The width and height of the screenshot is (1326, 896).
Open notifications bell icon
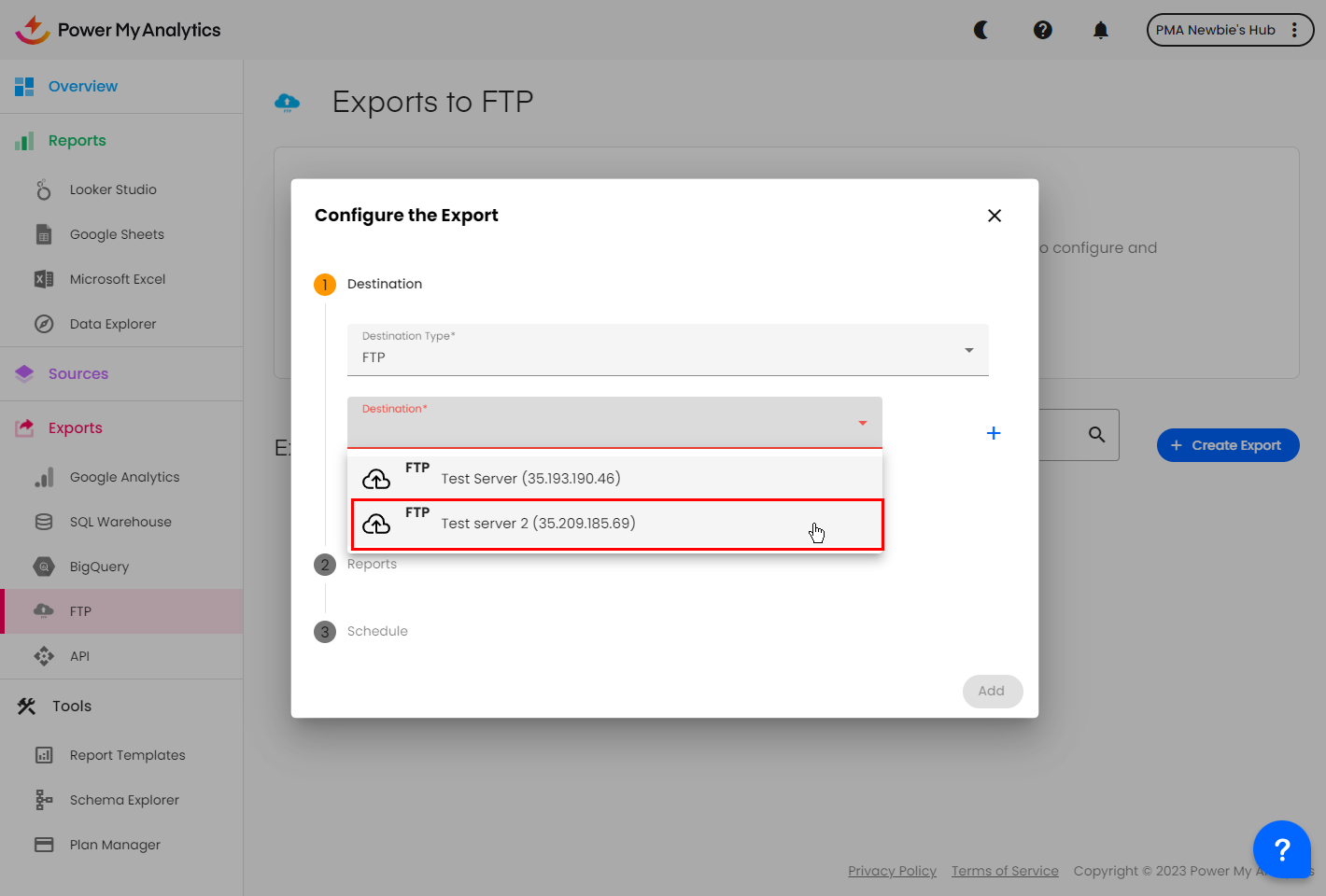tap(1100, 30)
